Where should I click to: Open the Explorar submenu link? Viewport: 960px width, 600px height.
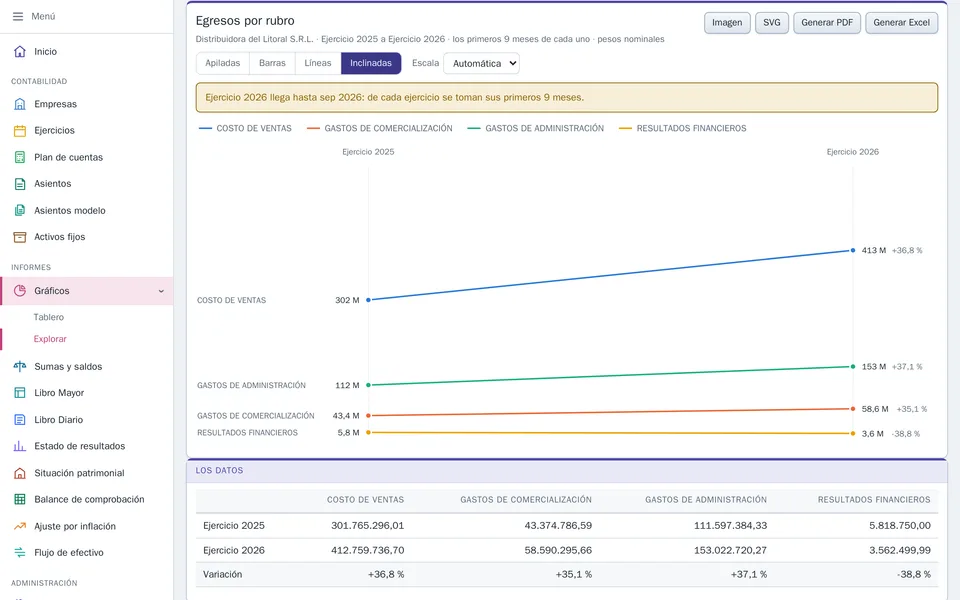click(50, 339)
